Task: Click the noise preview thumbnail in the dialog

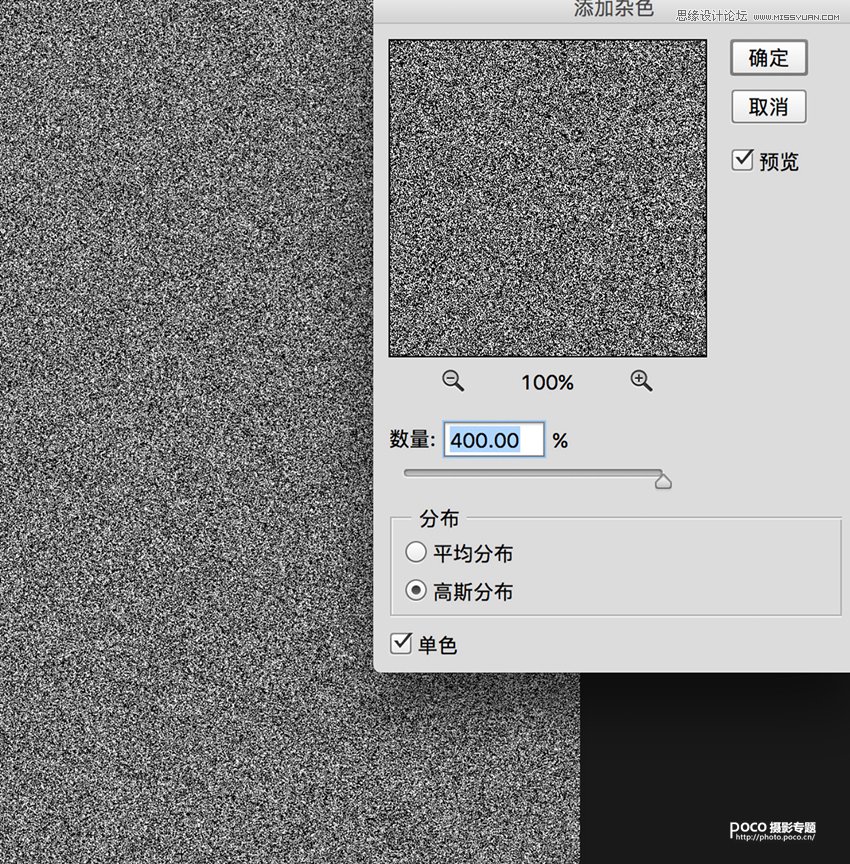Action: (548, 198)
